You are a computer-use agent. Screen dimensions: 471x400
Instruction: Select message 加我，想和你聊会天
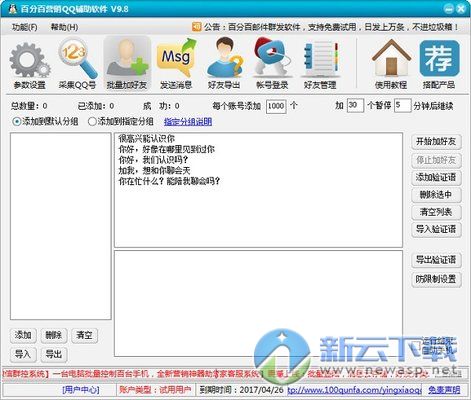[x=154, y=171]
